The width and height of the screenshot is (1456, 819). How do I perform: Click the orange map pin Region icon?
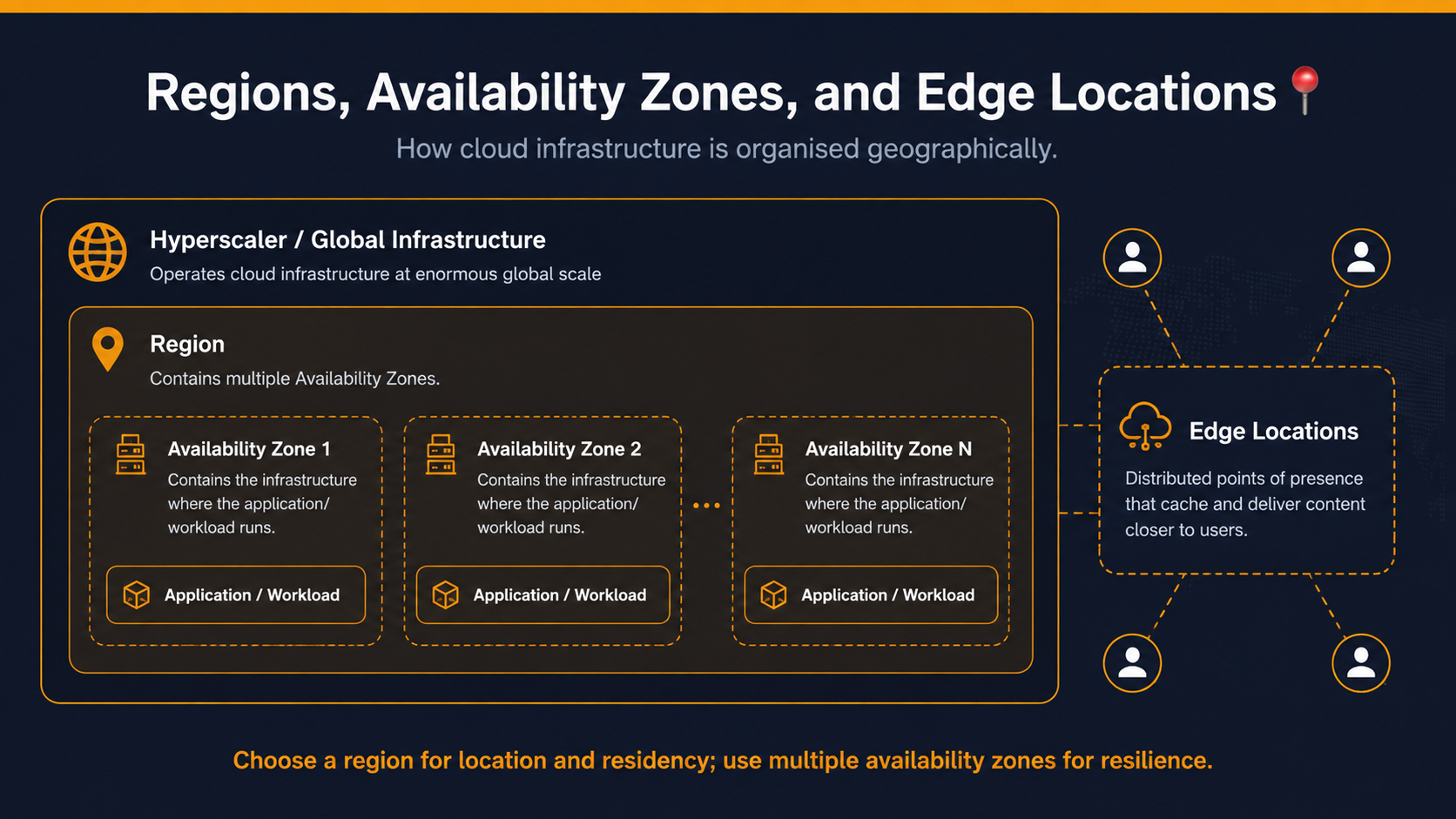click(x=108, y=349)
